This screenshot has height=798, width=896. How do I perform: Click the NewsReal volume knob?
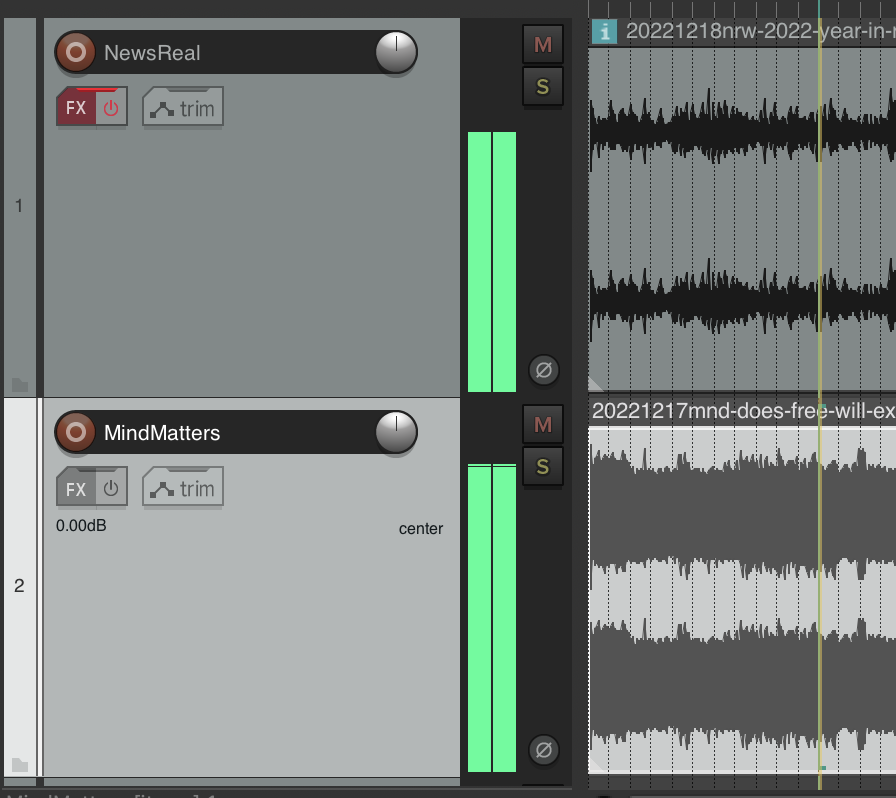coord(396,53)
